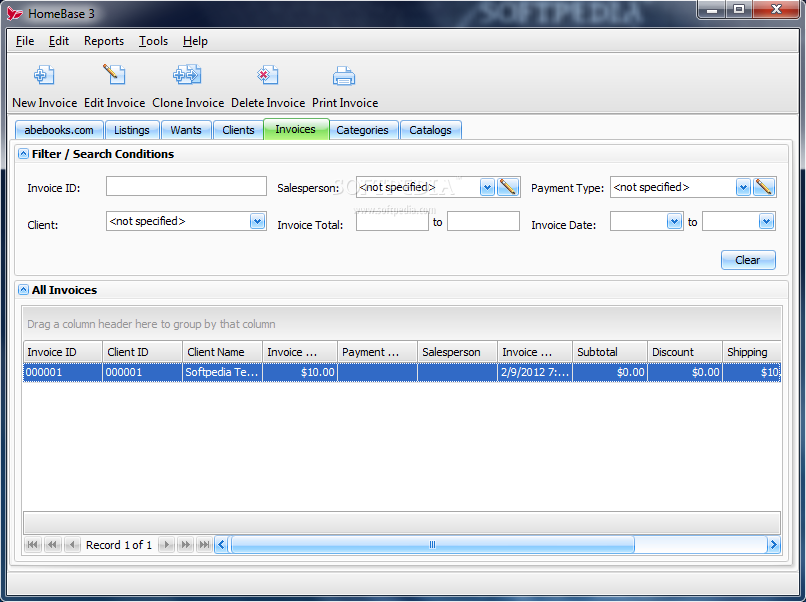The image size is (806, 602).
Task: Switch to the Categories tab
Action: coord(362,130)
